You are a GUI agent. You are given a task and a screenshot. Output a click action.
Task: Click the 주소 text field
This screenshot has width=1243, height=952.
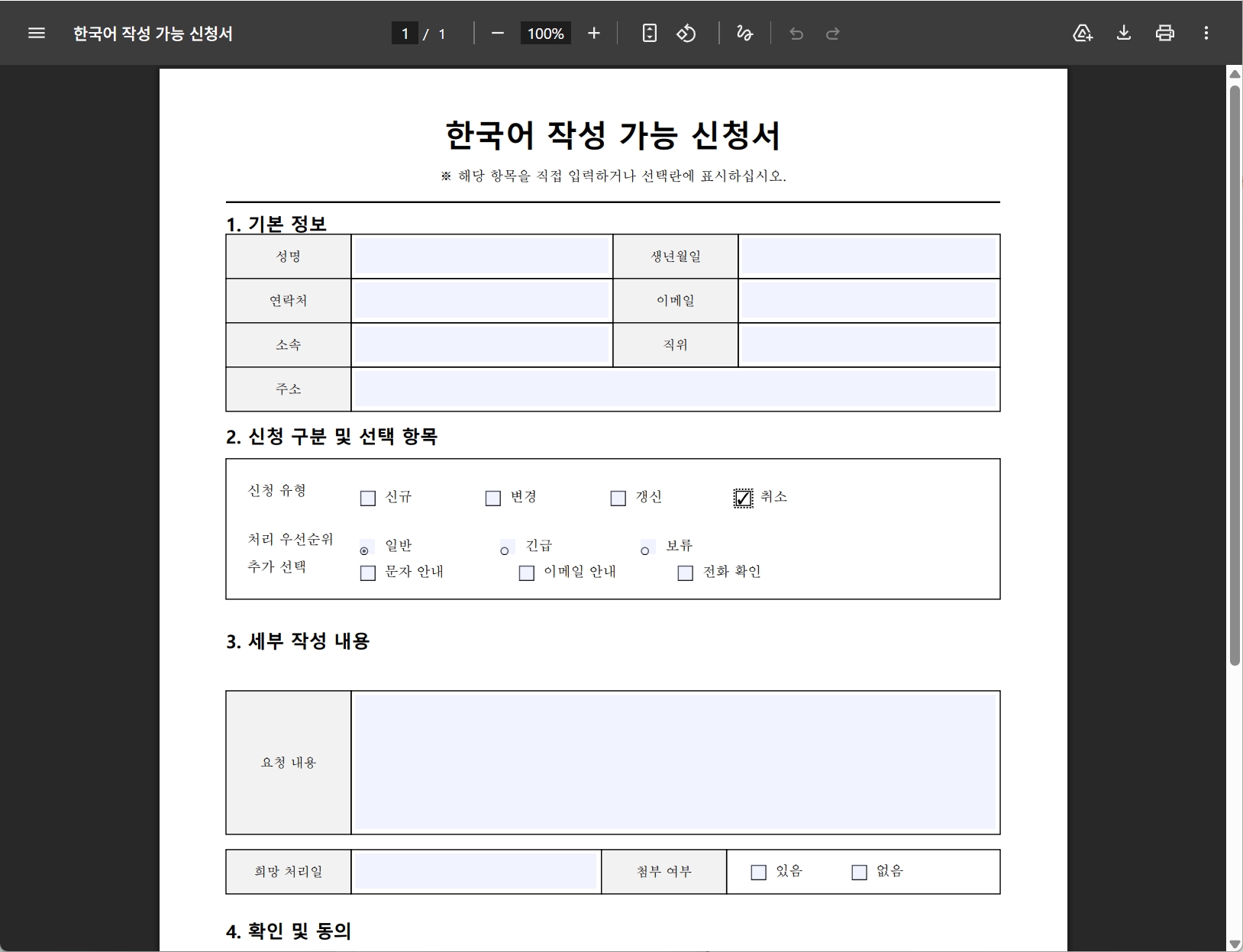pyautogui.click(x=676, y=389)
